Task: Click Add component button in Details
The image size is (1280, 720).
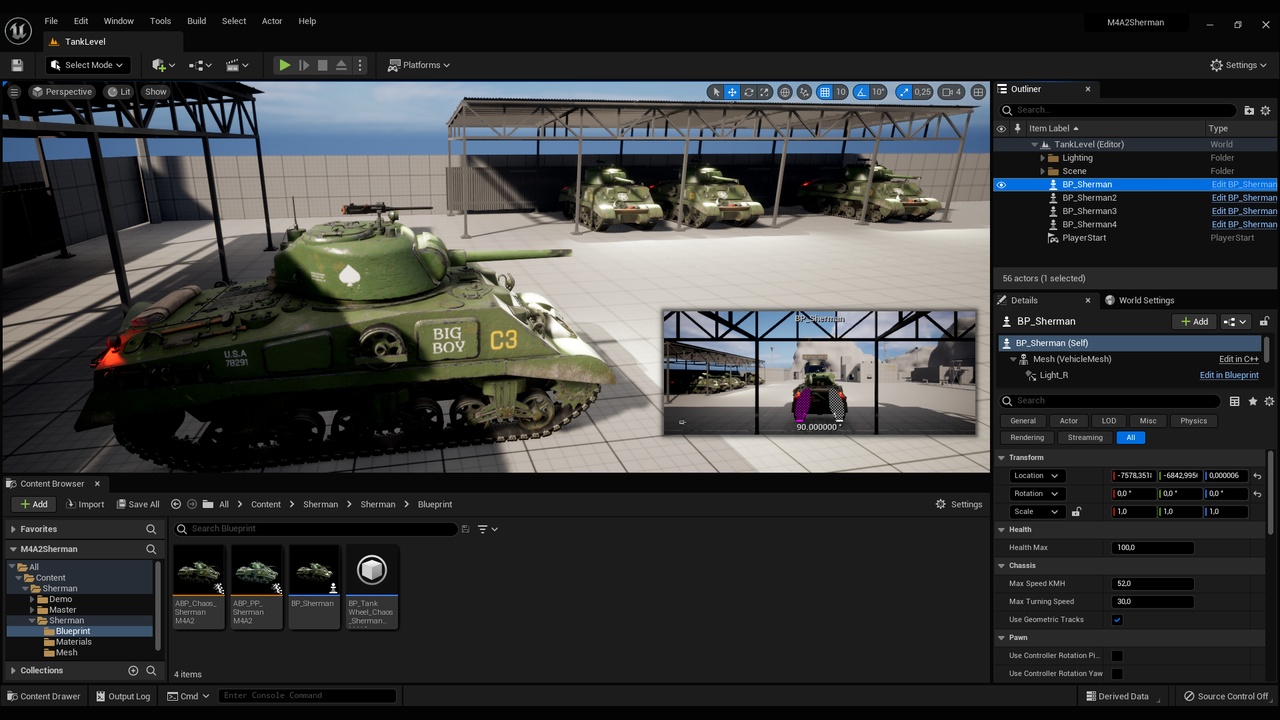Action: pyautogui.click(x=1194, y=321)
